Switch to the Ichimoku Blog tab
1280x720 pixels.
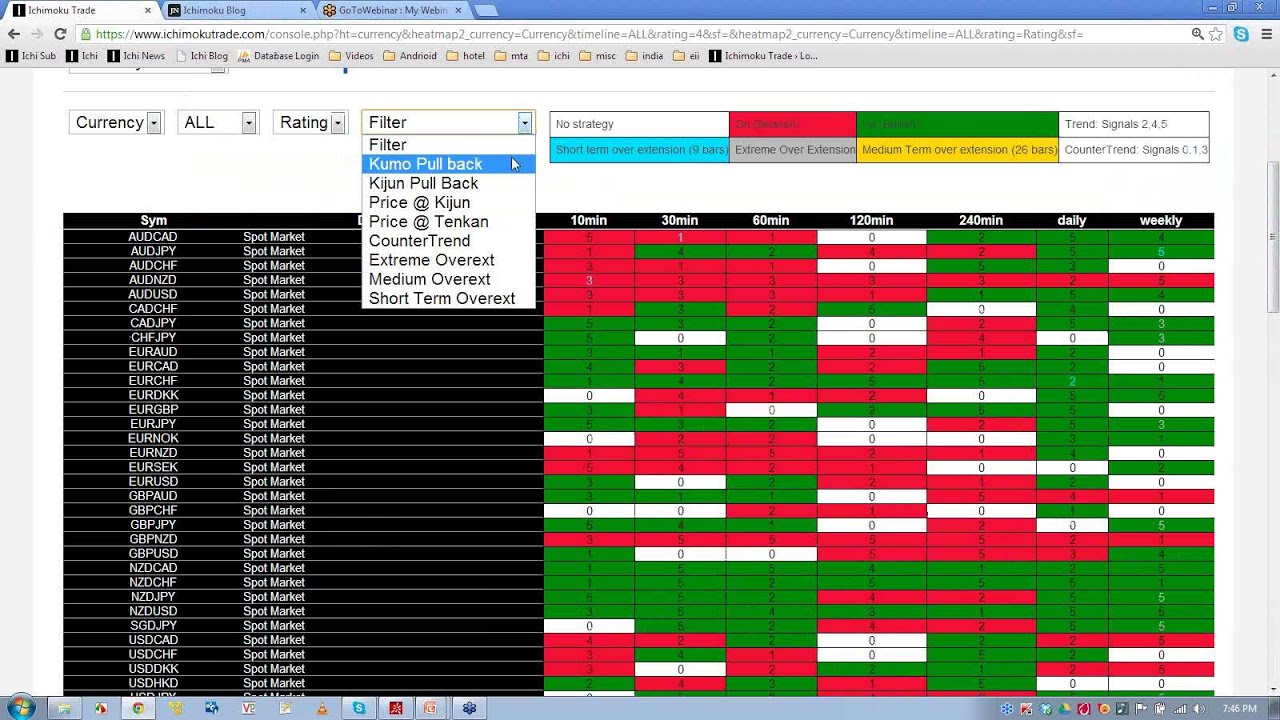pyautogui.click(x=238, y=10)
